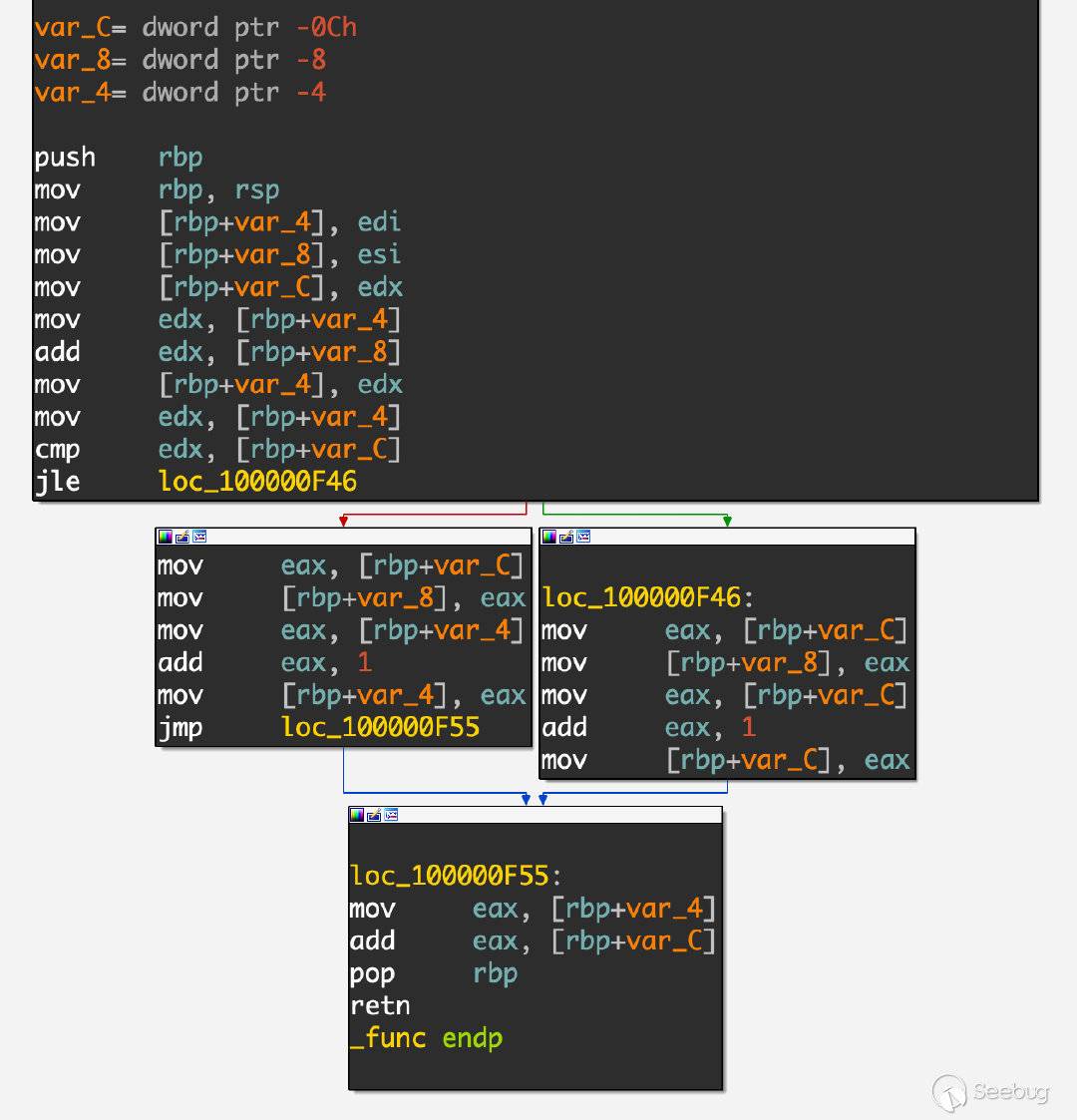Click node color icon in loc_100000F55 block
Screen dimensions: 1077x1120
357,815
